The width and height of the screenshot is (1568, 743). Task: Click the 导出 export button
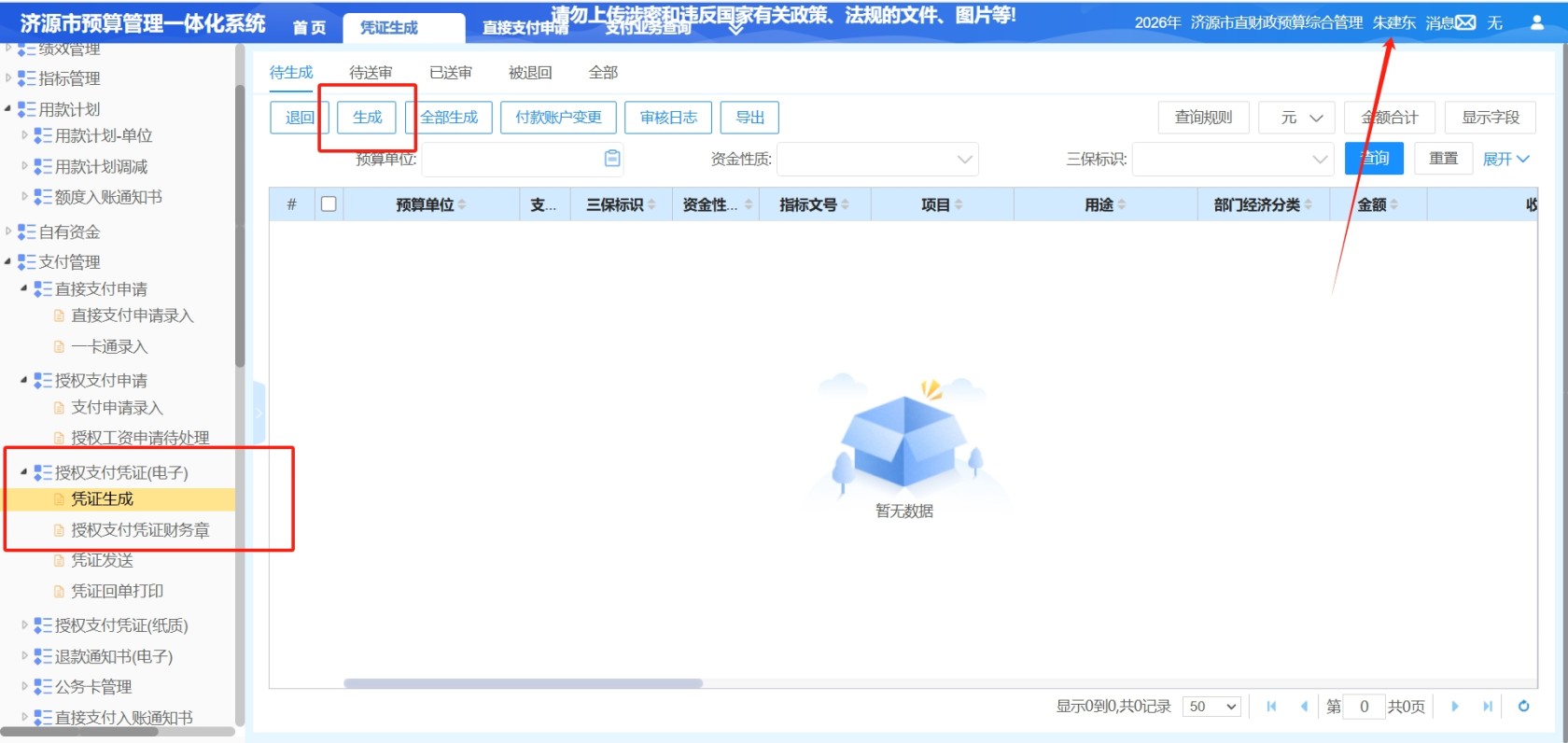(749, 118)
